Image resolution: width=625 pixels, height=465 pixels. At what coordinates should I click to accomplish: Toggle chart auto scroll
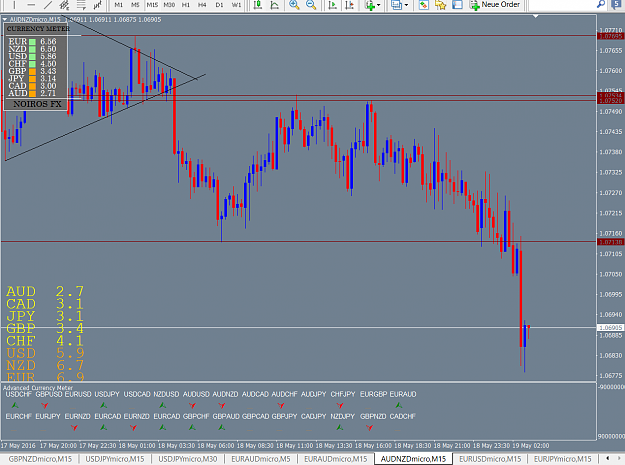[x=332, y=5]
